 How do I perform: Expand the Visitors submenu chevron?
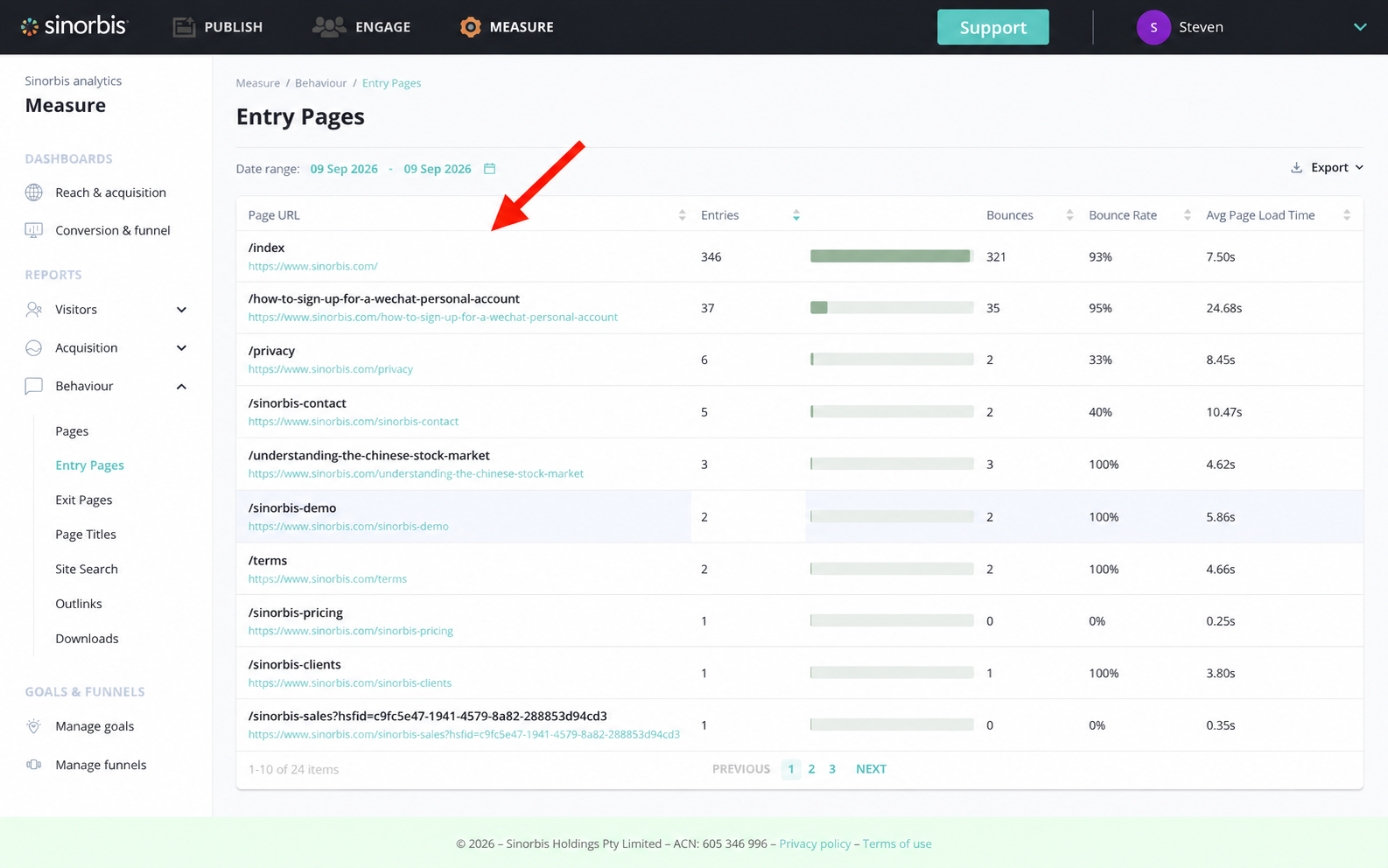coord(181,310)
